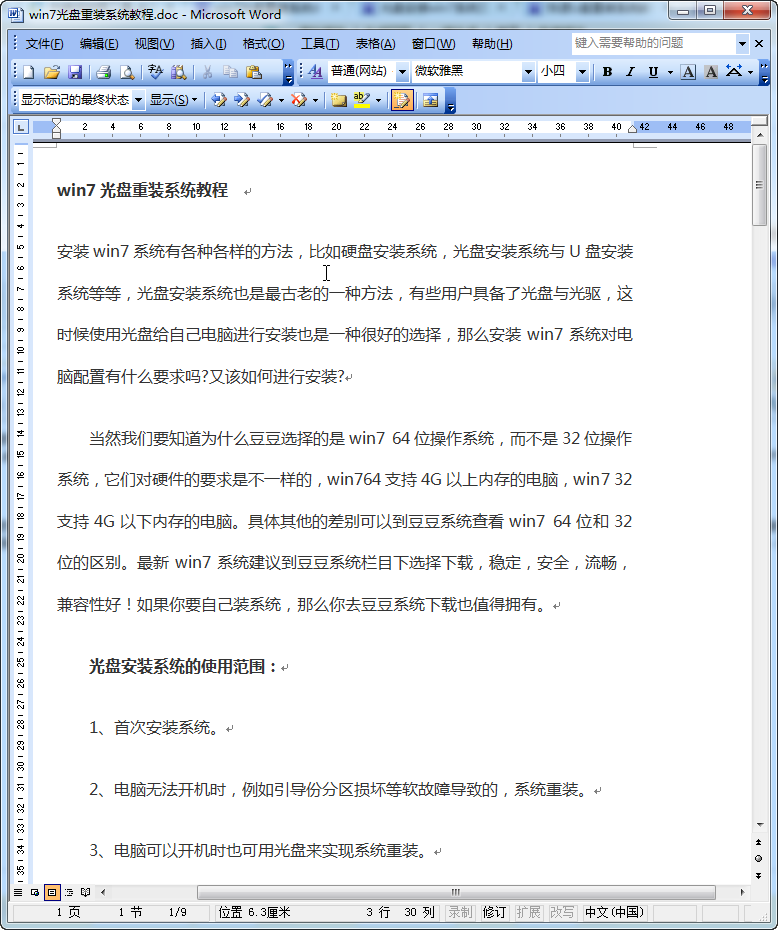The width and height of the screenshot is (778, 930).
Task: Apply Bold formatting
Action: pos(607,72)
